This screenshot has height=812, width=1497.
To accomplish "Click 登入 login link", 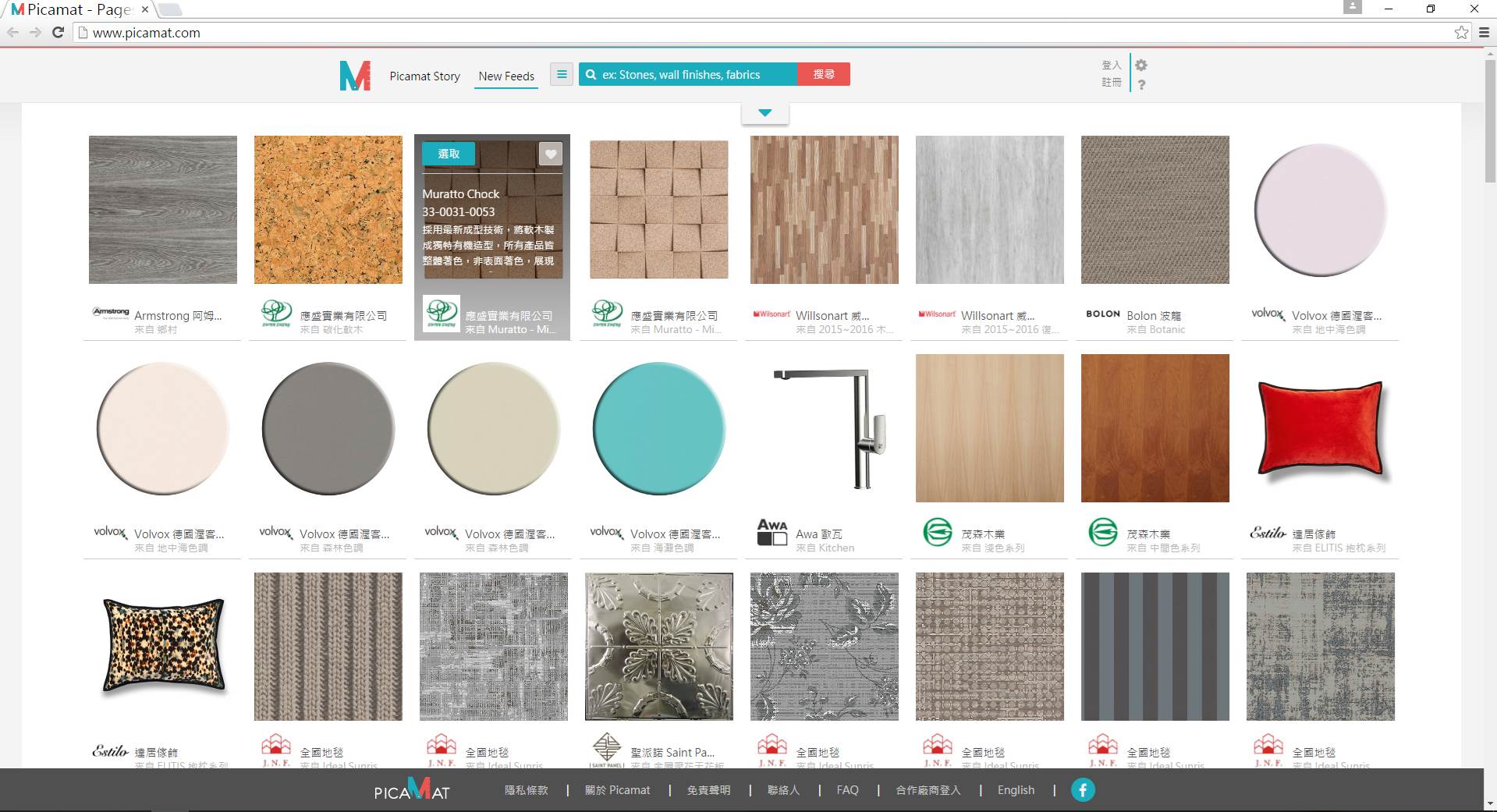I will tap(1112, 65).
